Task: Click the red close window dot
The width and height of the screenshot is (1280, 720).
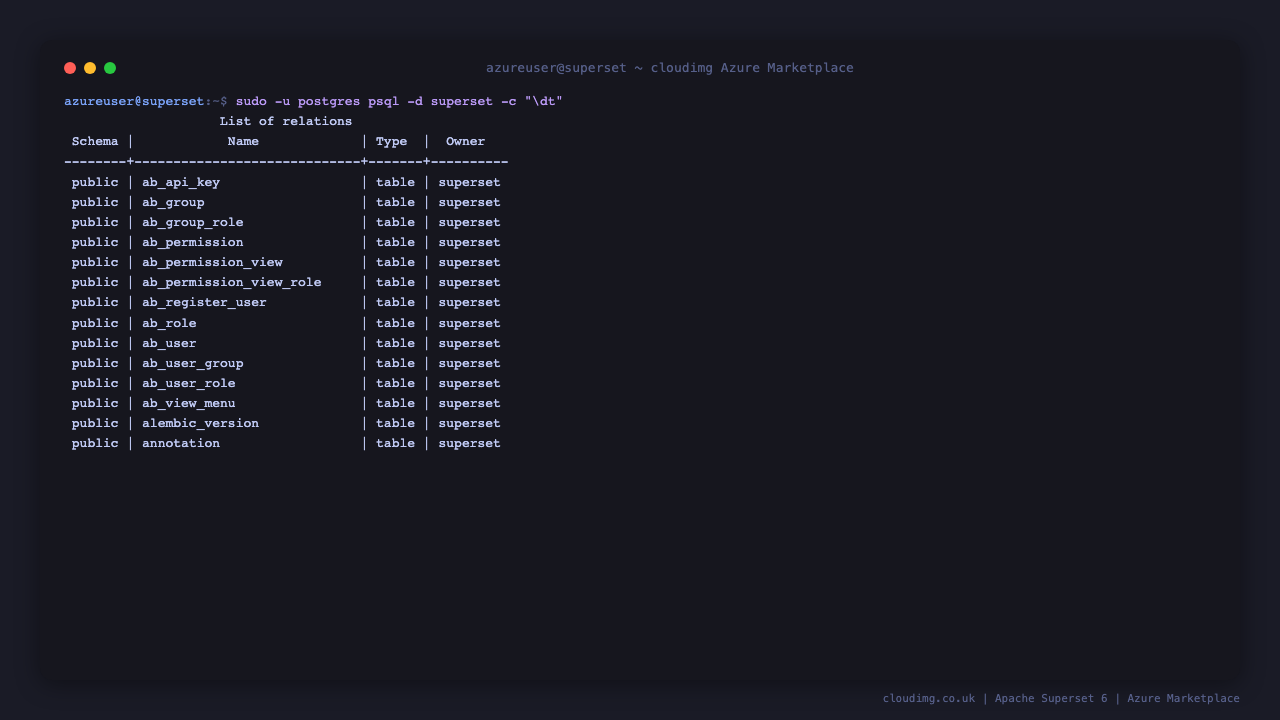Action: (x=70, y=68)
